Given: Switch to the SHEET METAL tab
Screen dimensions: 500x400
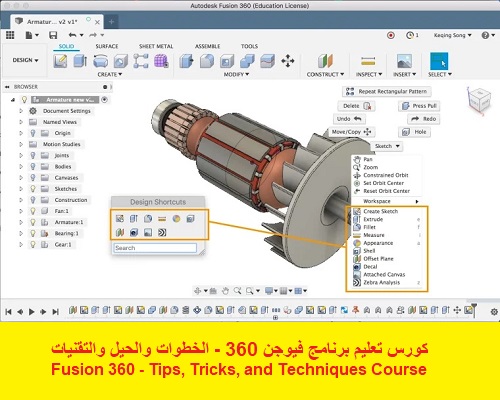Looking at the screenshot, I should pos(156,46).
